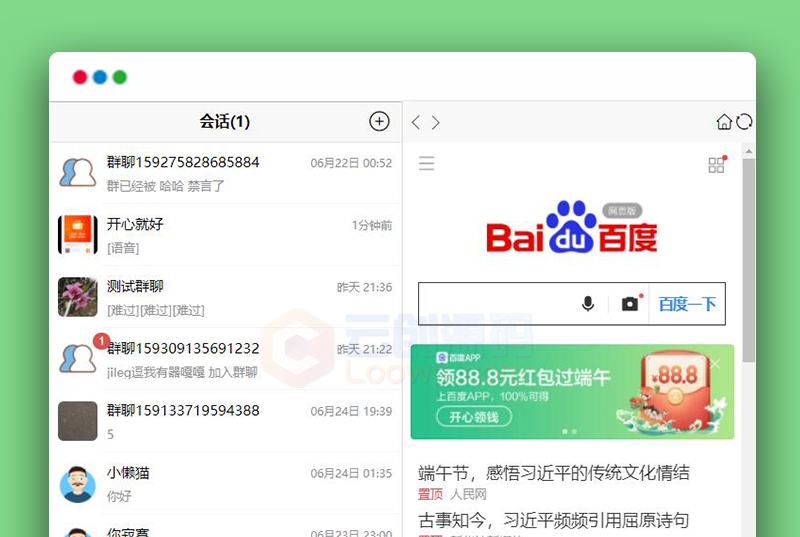800x537 pixels.
Task: Click the red window dot
Action: point(80,77)
